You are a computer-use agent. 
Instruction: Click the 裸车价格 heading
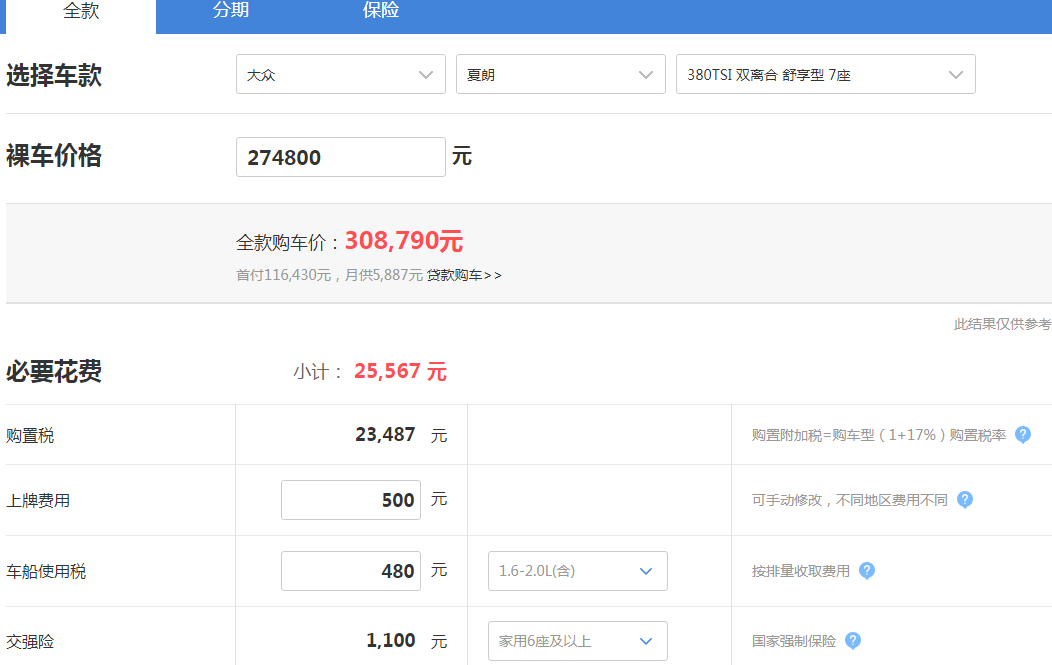pyautogui.click(x=54, y=156)
